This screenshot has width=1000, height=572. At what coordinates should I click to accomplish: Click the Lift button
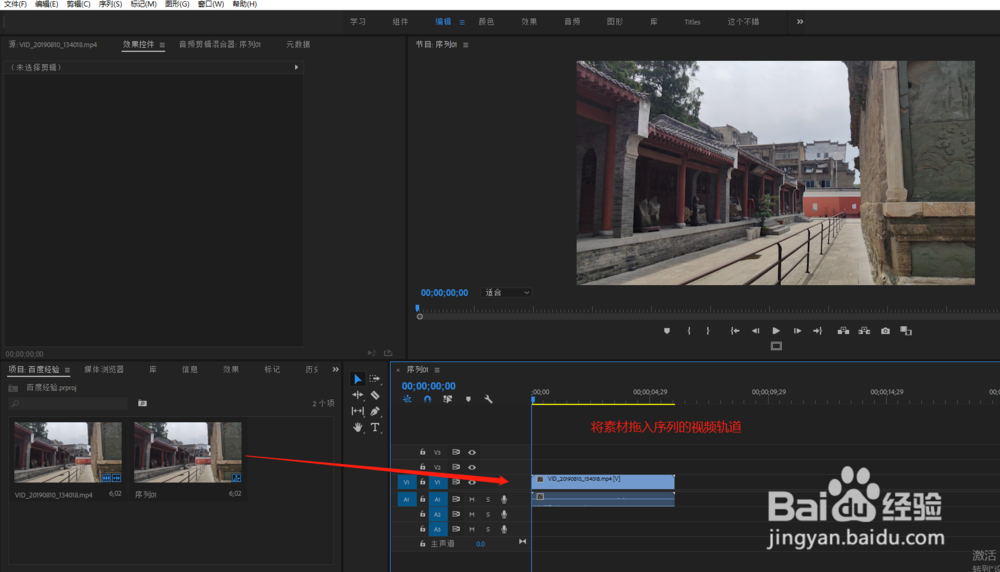point(843,331)
